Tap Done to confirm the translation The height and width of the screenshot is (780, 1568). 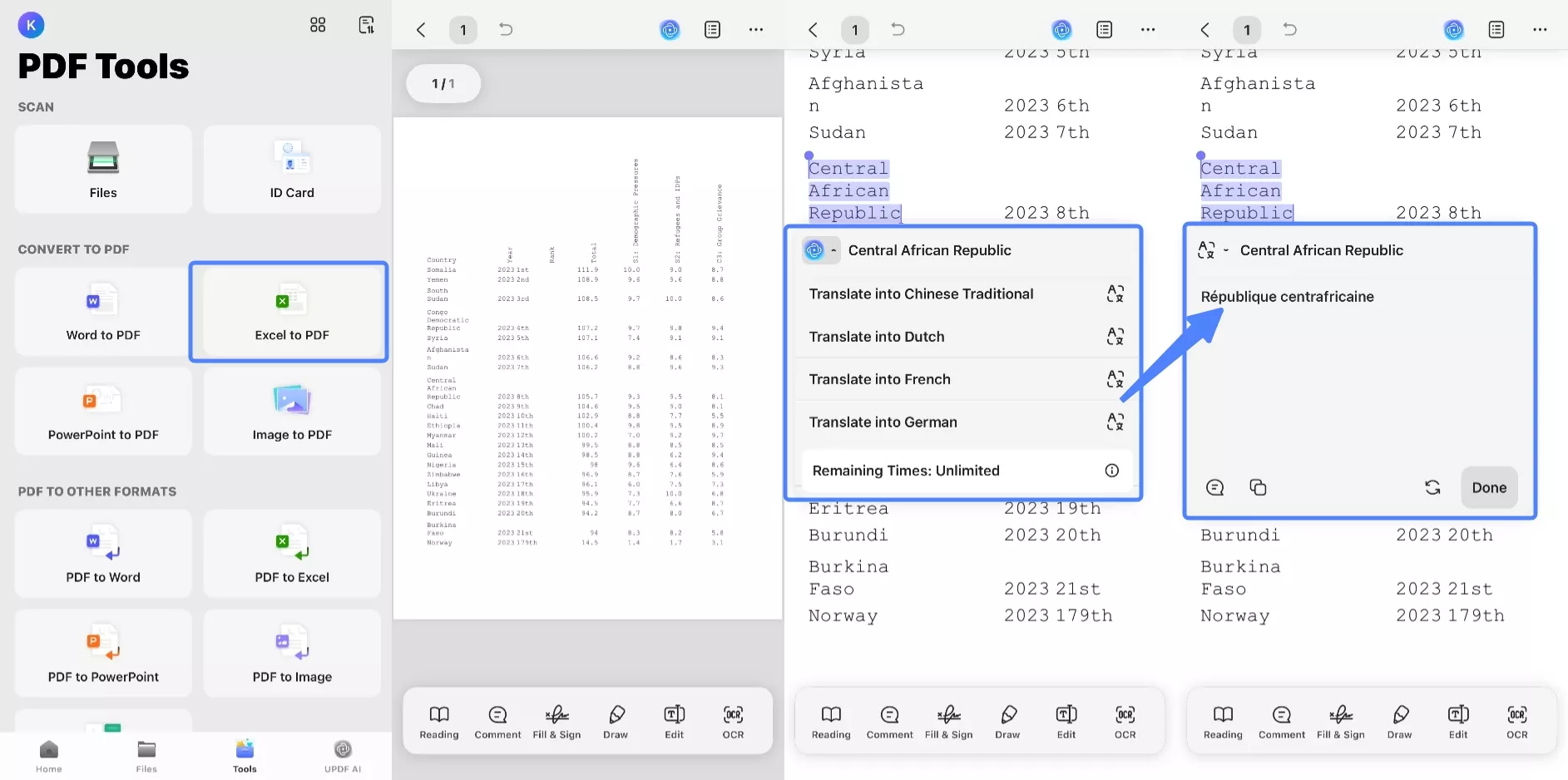click(x=1488, y=487)
